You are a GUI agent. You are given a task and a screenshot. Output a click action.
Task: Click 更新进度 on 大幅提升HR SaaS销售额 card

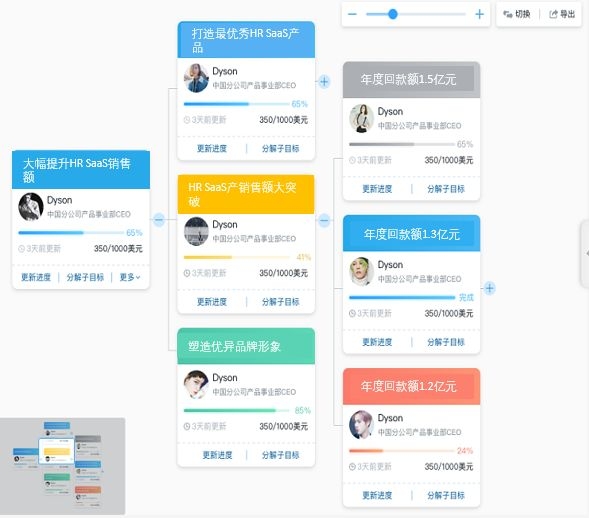tap(36, 277)
